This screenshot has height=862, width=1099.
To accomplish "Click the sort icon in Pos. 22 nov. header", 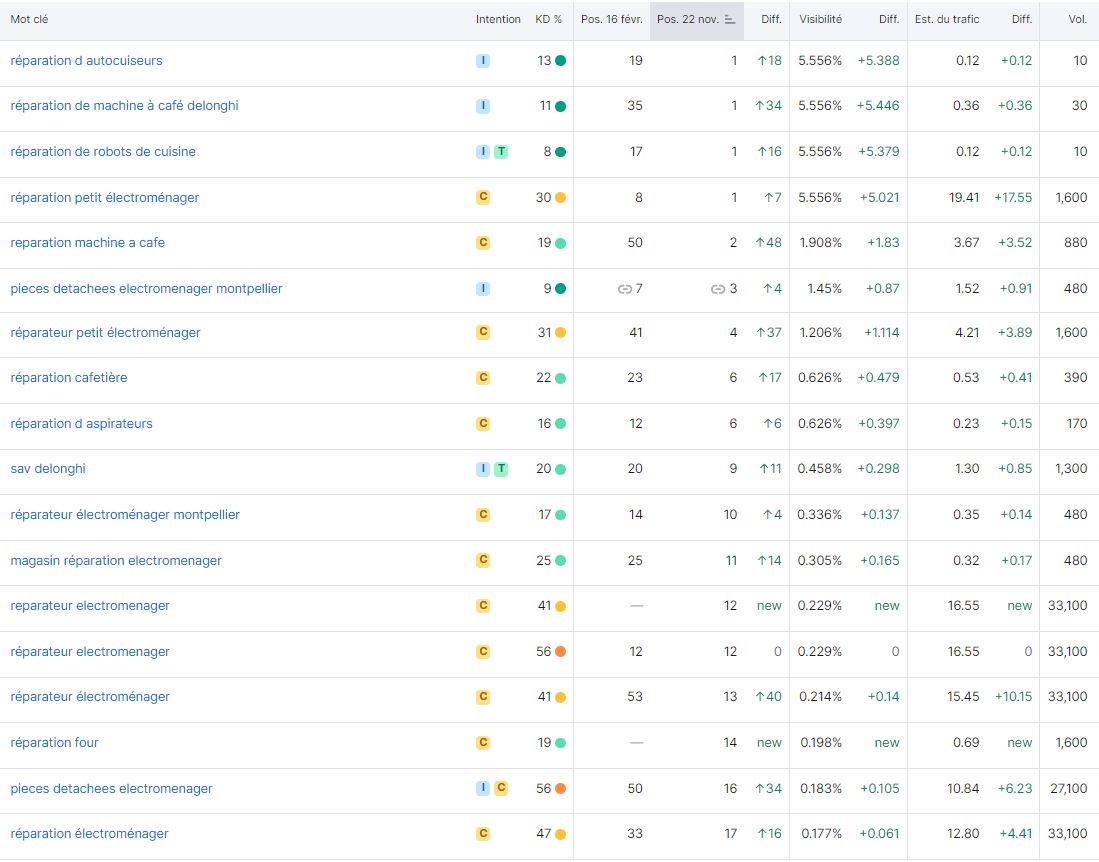I will [x=730, y=20].
